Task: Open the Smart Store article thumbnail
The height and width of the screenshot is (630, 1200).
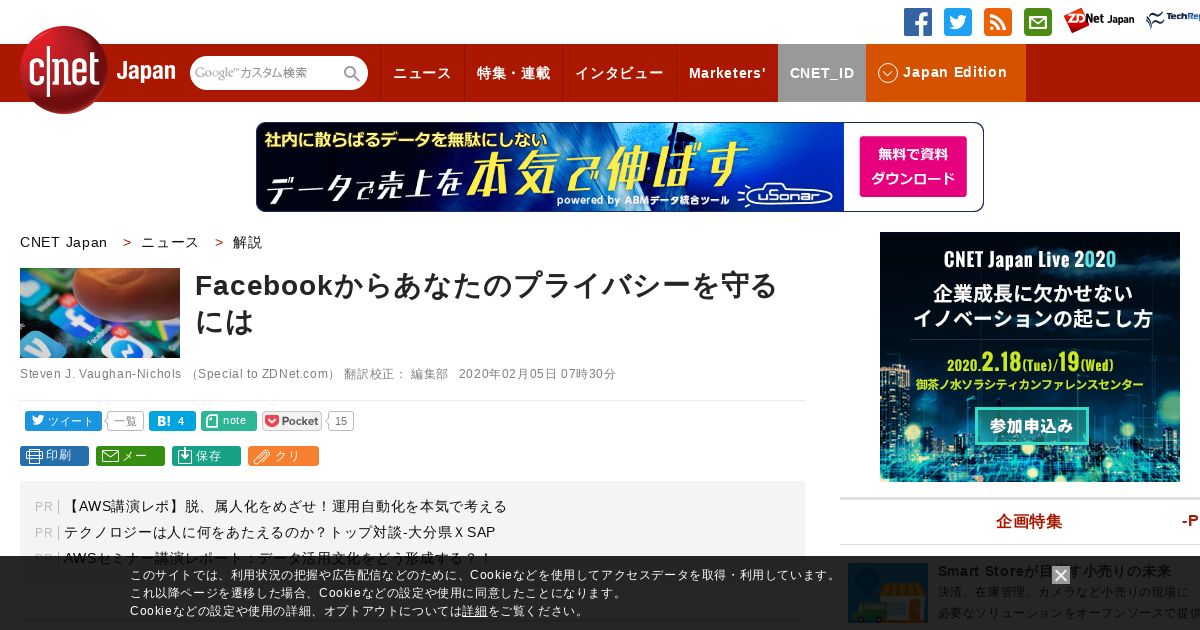Action: tap(888, 593)
